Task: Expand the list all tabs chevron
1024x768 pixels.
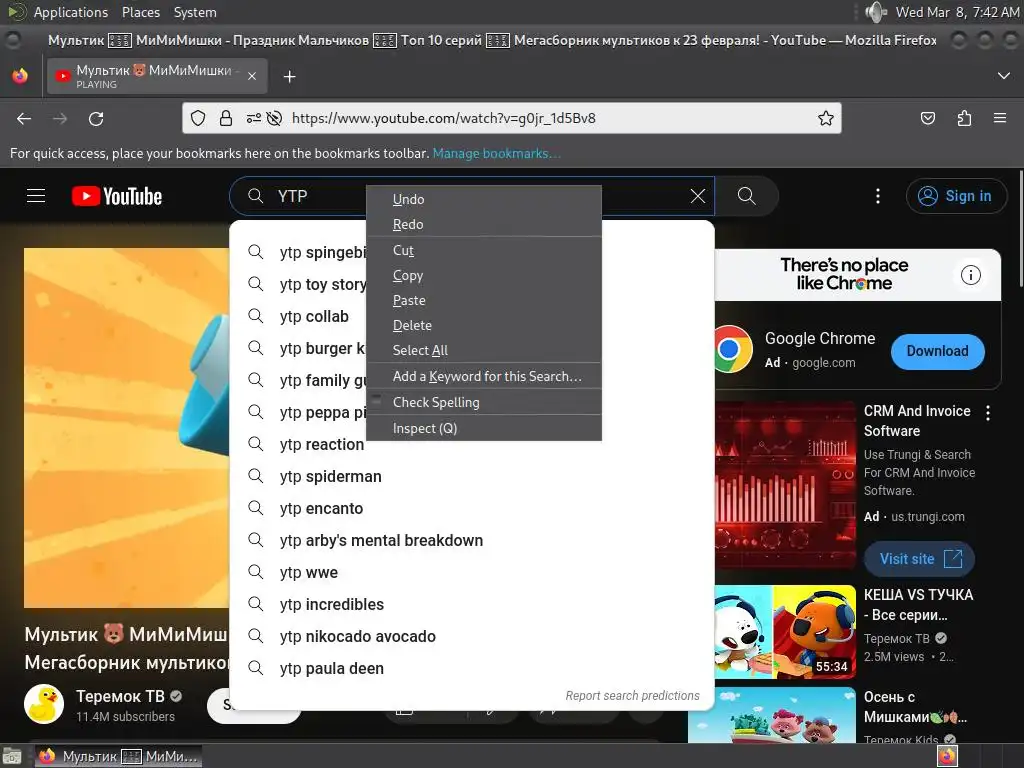Action: coord(1004,76)
